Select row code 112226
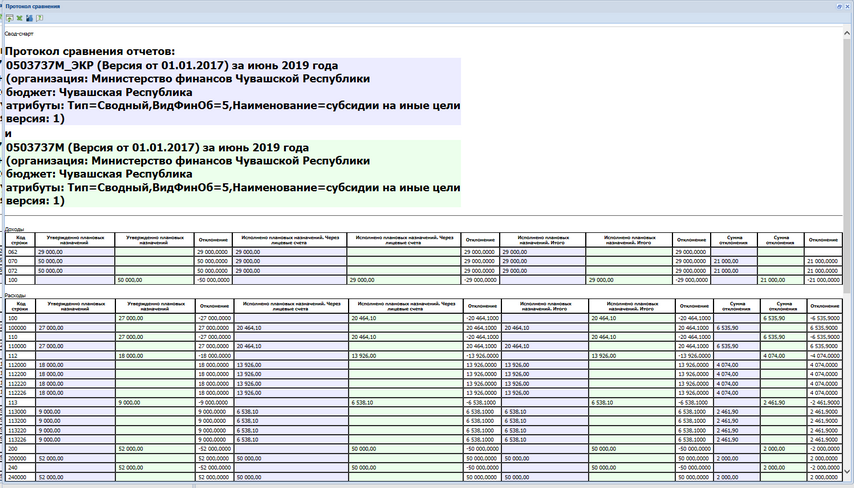 tap(21, 393)
